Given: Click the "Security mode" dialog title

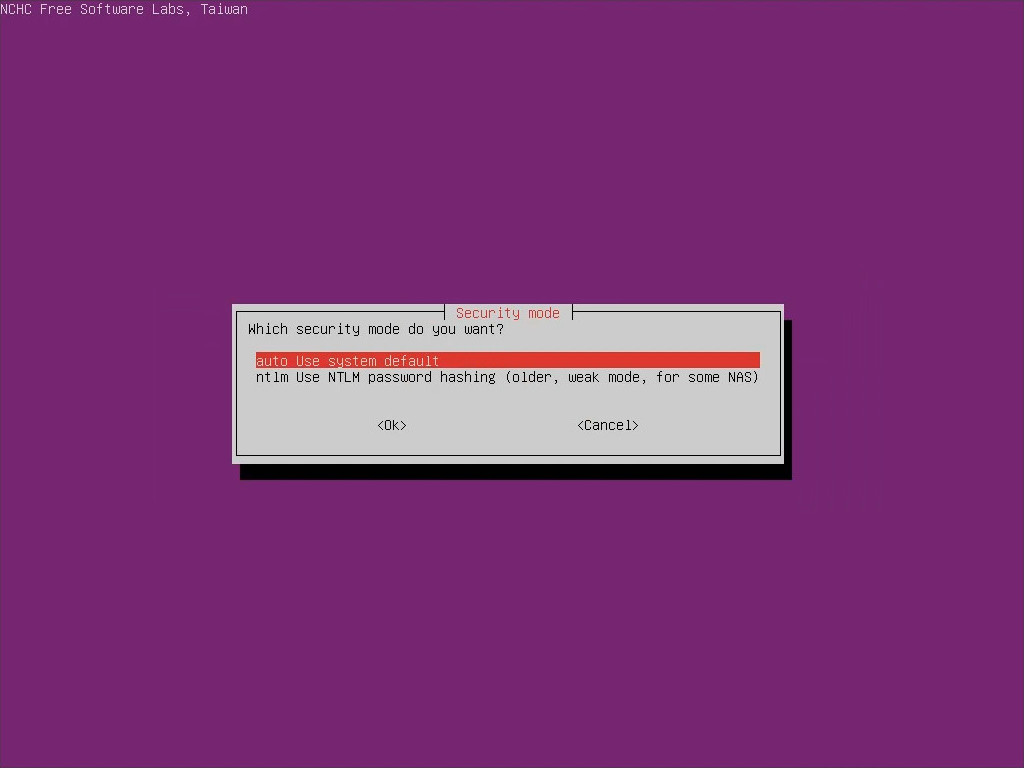Looking at the screenshot, I should pos(508,313).
